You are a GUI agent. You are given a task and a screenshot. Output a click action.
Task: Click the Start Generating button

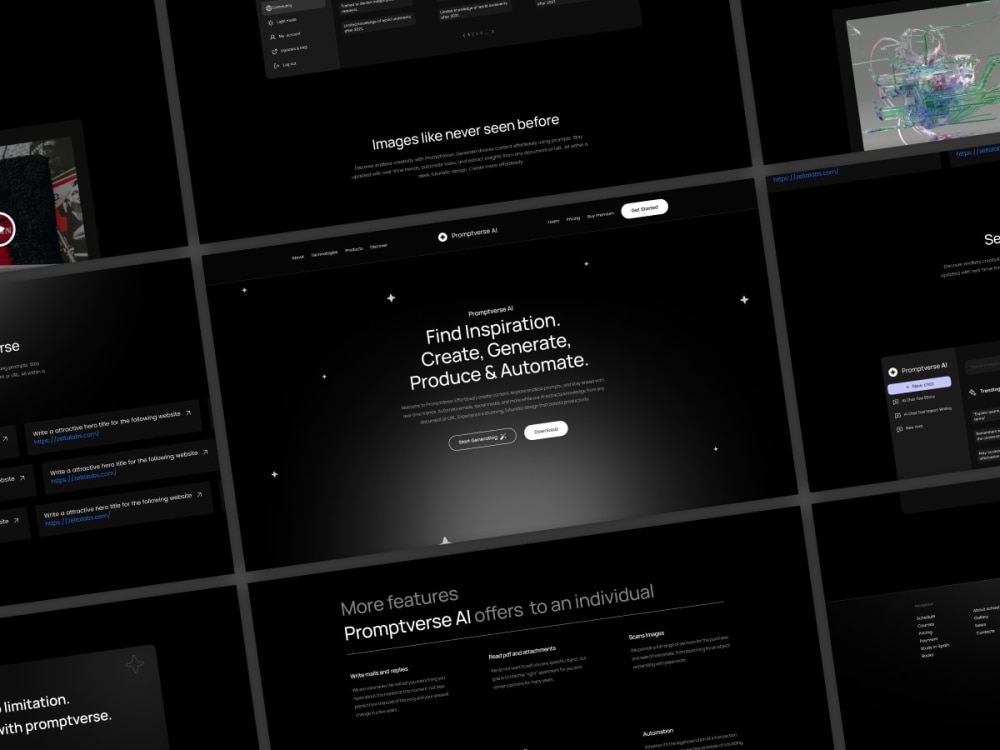coord(482,439)
